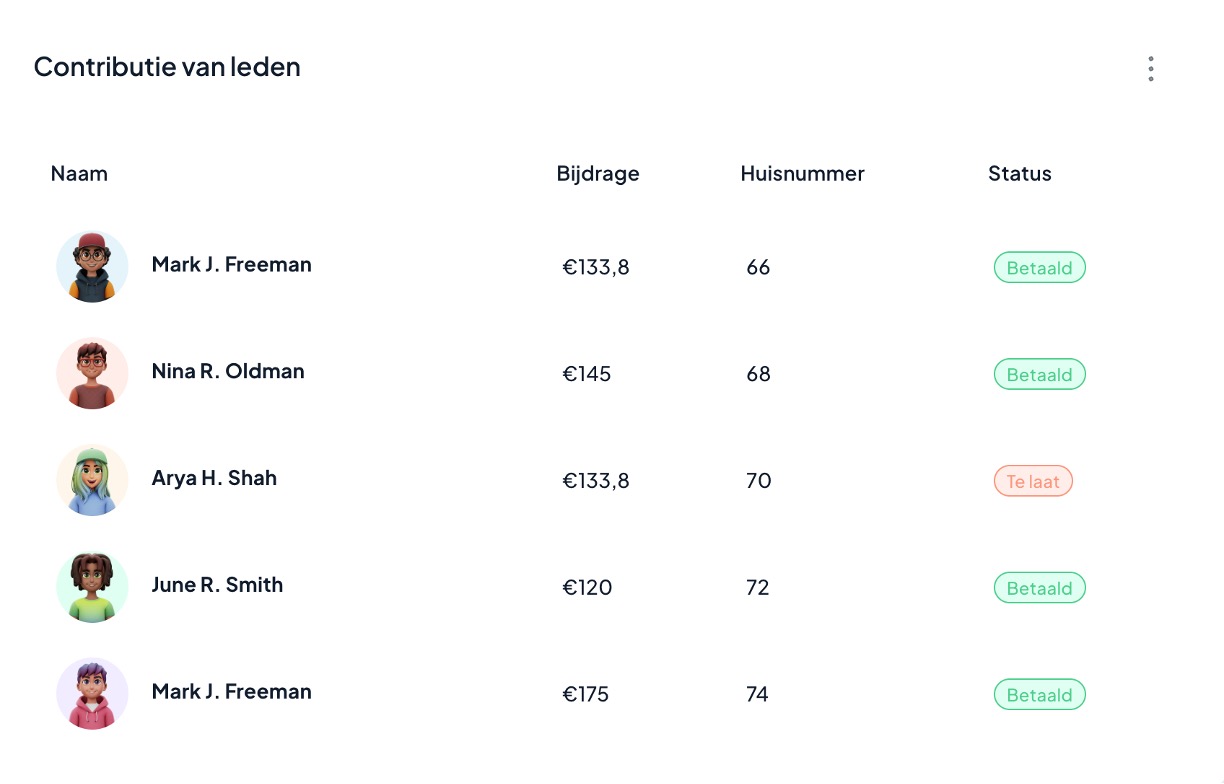Image resolution: width=1224 pixels, height=784 pixels.
Task: Click Mark J. Freeman's avatar in the first row
Action: 92,267
